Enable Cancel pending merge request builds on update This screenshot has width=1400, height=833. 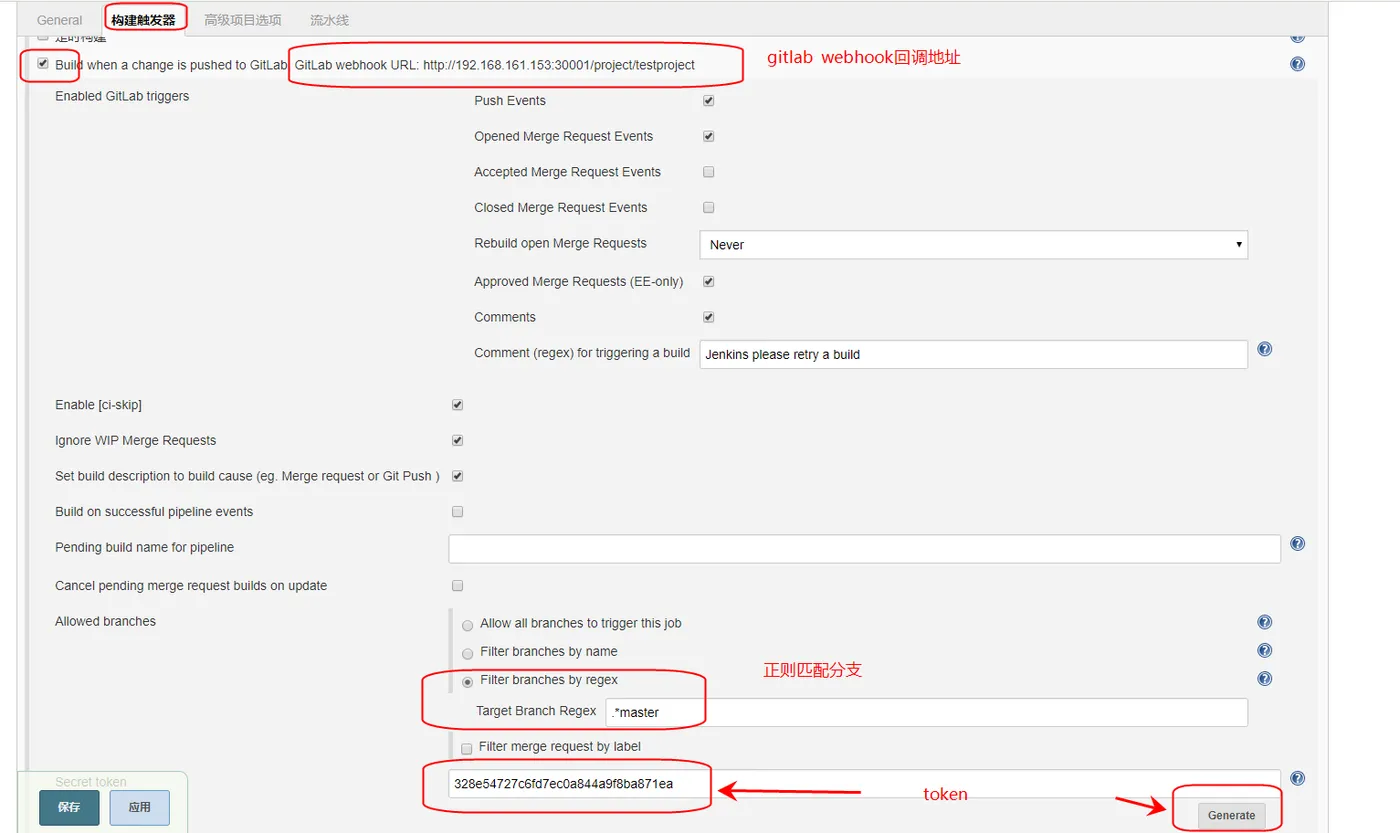458,585
